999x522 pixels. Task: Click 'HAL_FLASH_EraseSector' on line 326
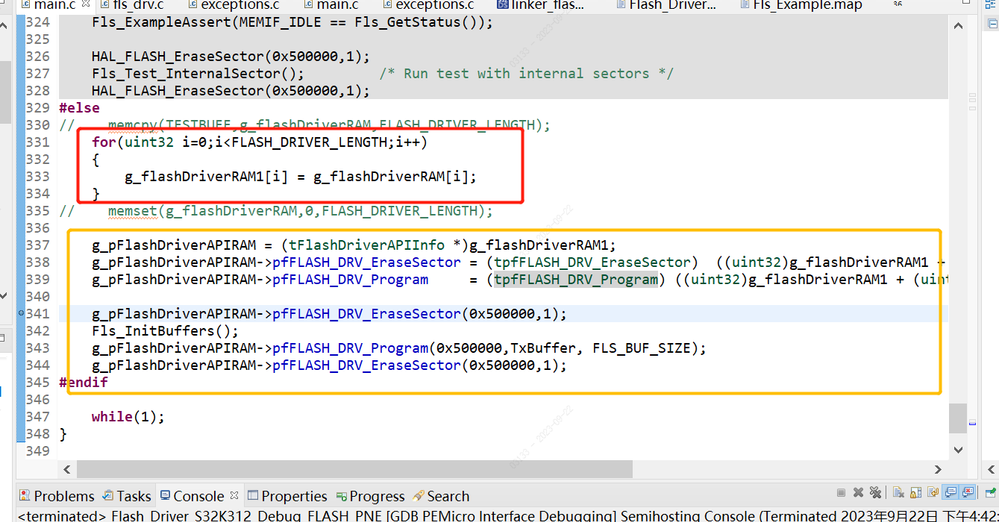coord(178,56)
